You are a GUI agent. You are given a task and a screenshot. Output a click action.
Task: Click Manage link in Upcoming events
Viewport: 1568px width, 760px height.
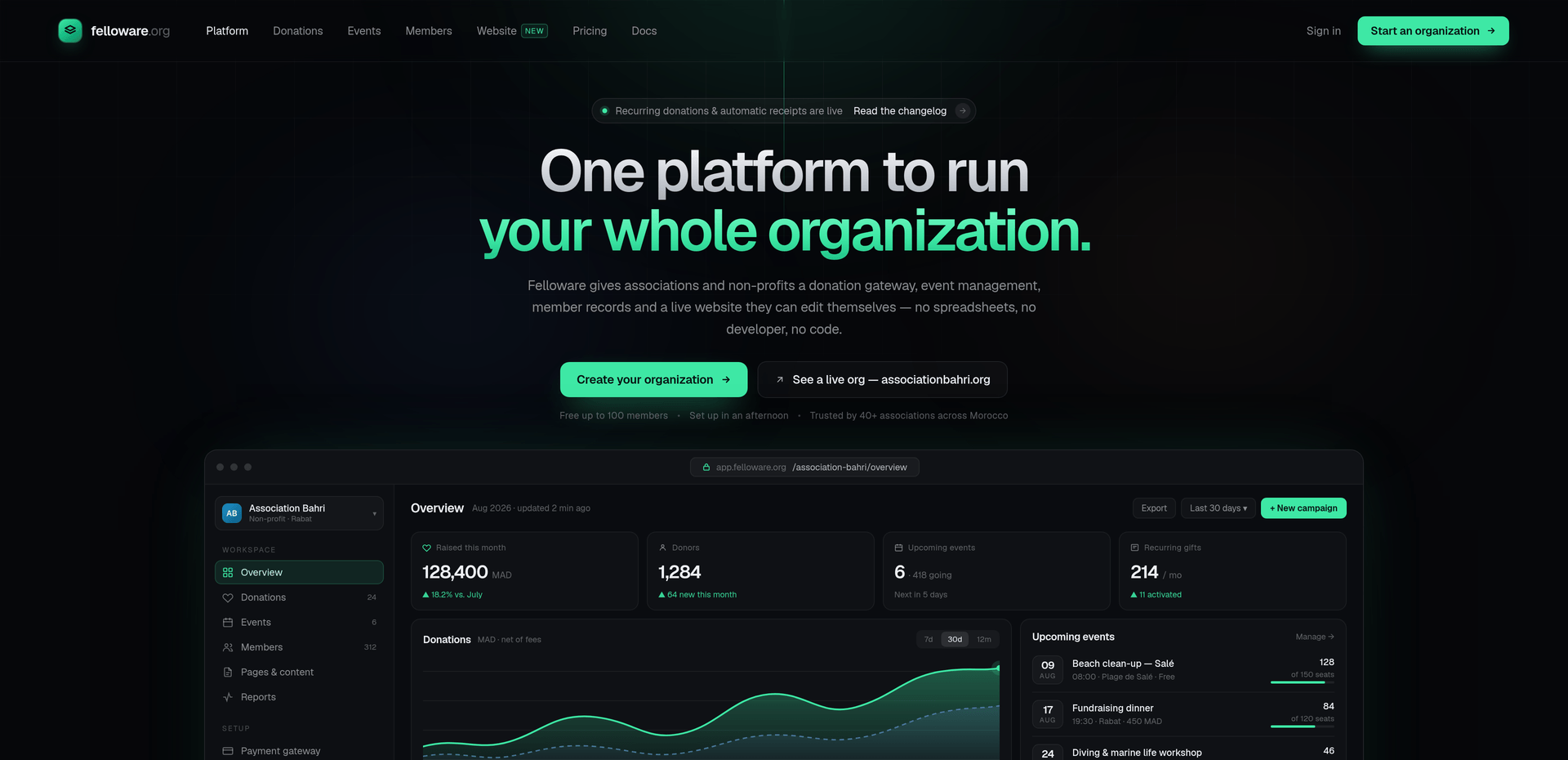(x=1315, y=637)
